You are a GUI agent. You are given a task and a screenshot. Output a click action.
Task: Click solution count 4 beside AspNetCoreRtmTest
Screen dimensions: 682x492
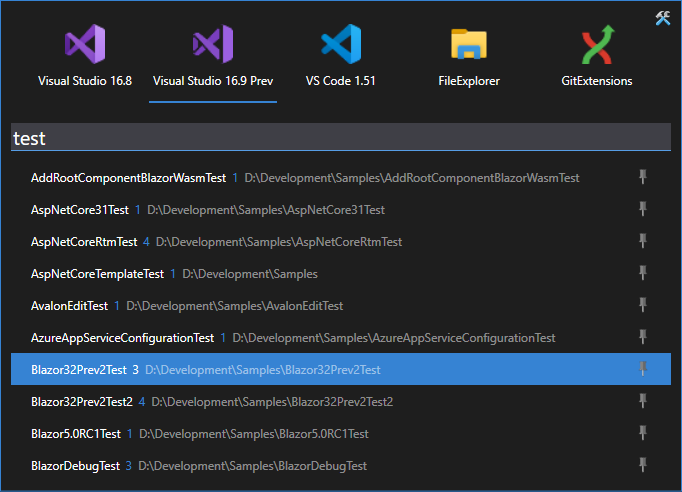click(146, 242)
